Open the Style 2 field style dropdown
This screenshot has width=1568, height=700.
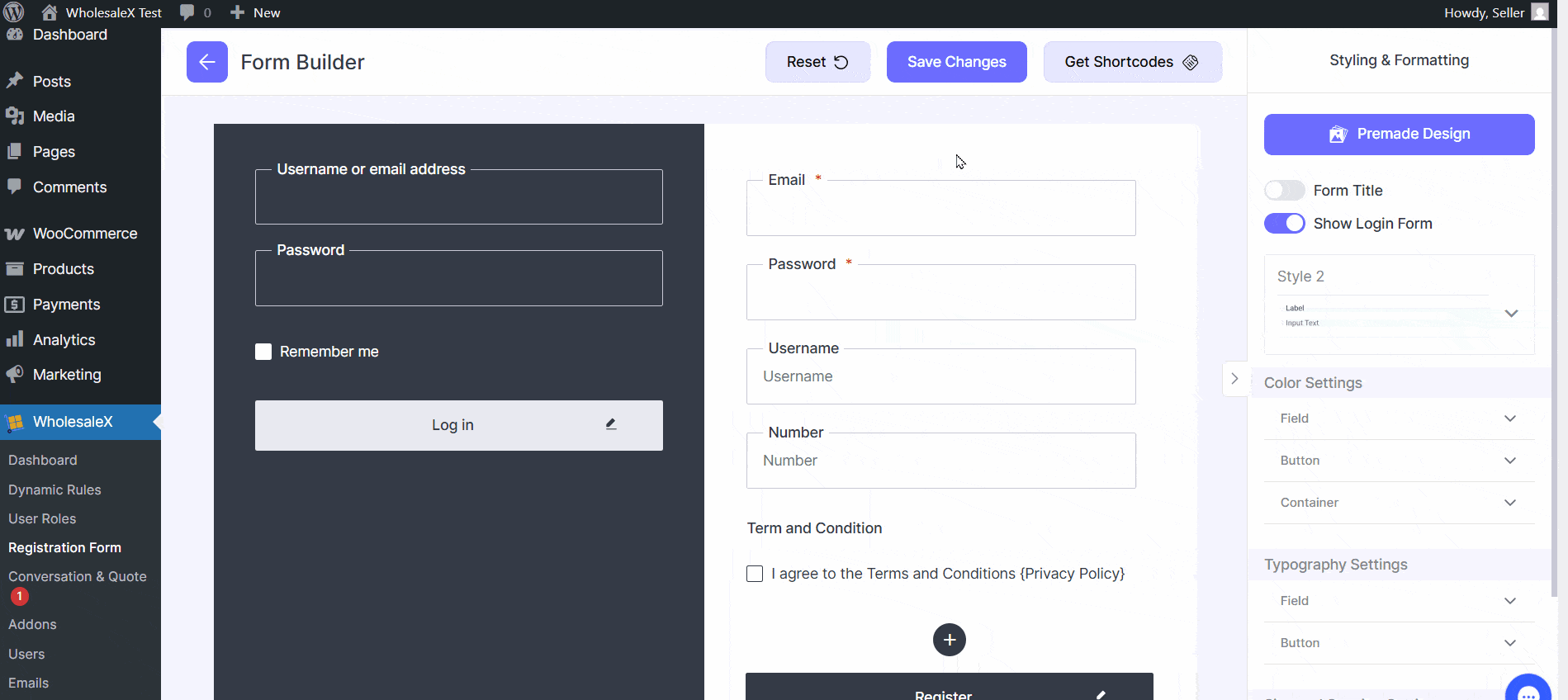coord(1511,314)
